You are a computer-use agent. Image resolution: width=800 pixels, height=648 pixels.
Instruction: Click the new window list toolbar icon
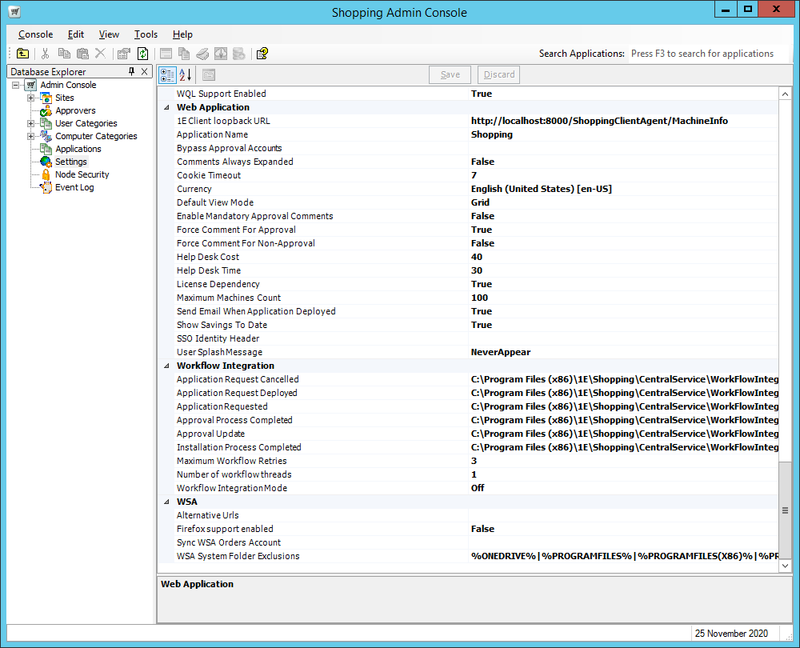tap(166, 54)
